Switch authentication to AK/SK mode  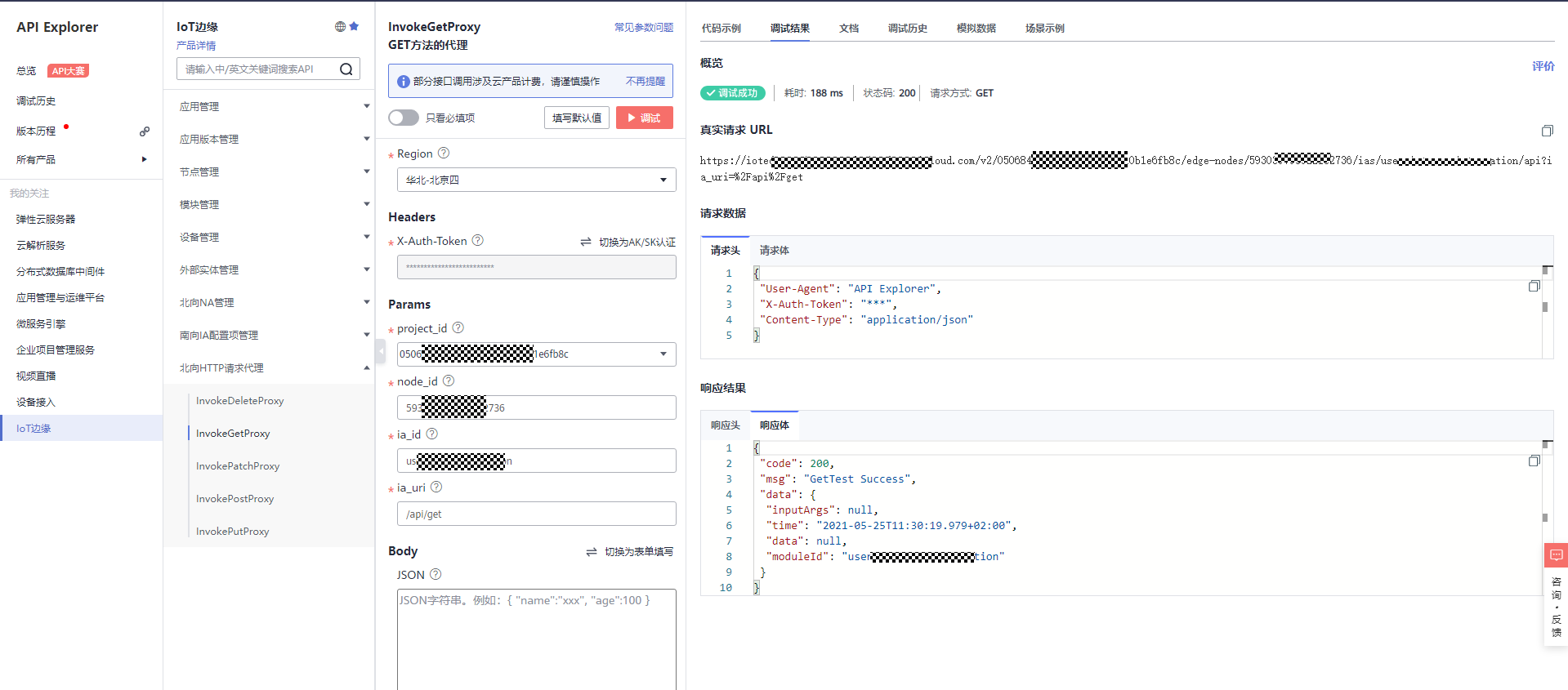[628, 242]
